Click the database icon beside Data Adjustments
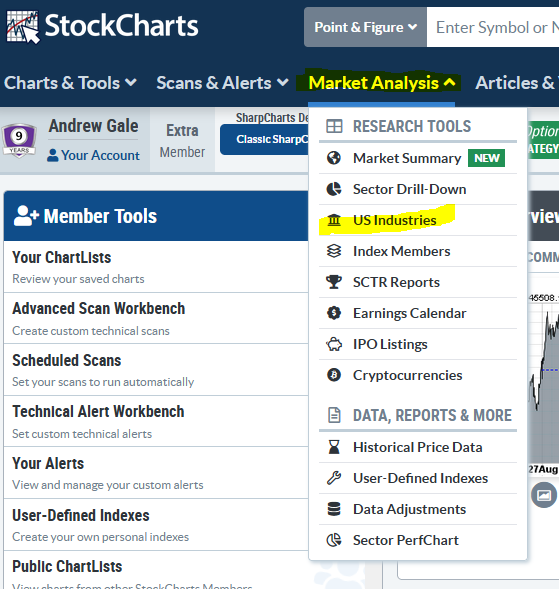 tap(334, 509)
